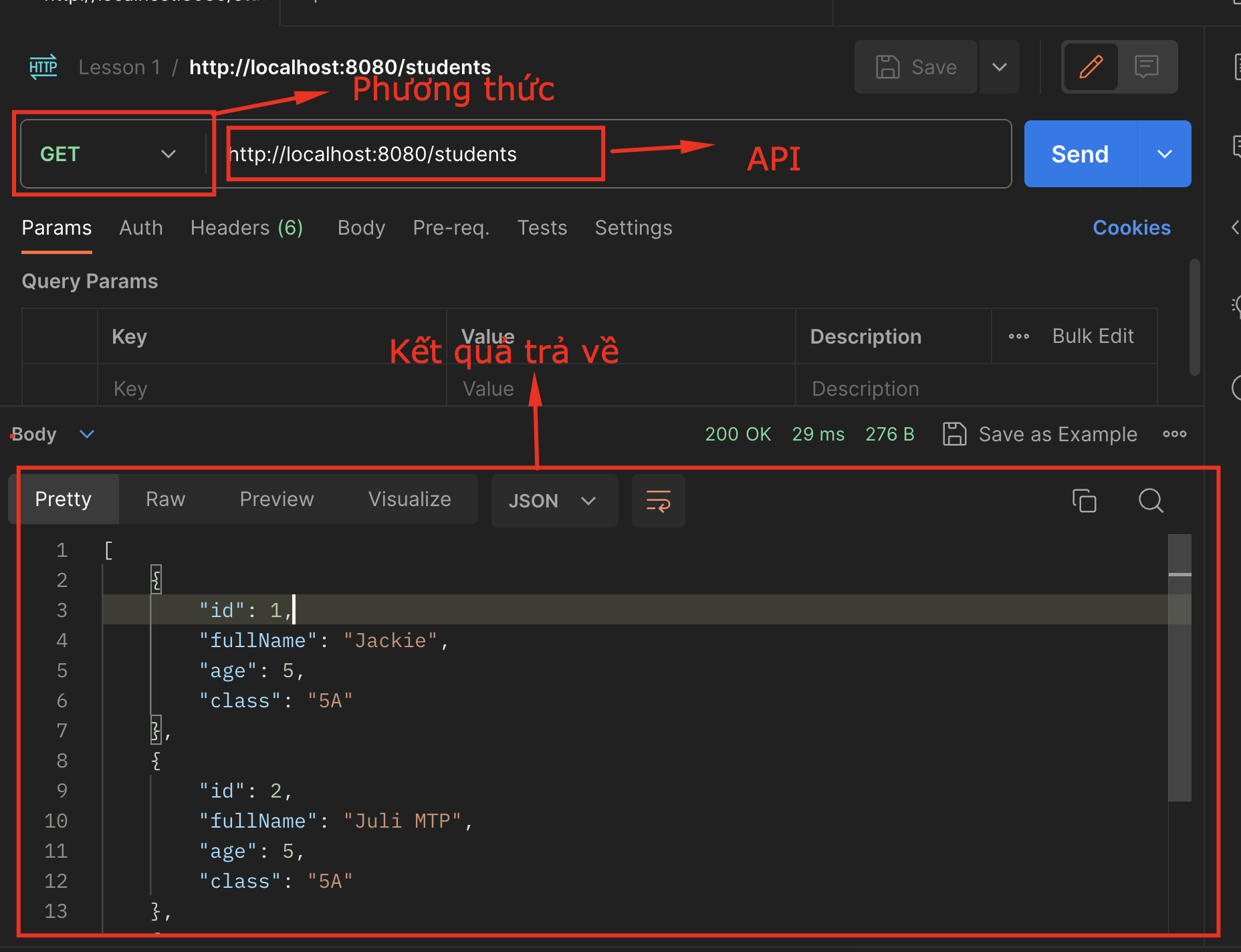Open the comments icon next to pencil
Viewport: 1241px width, 952px height.
[1146, 67]
